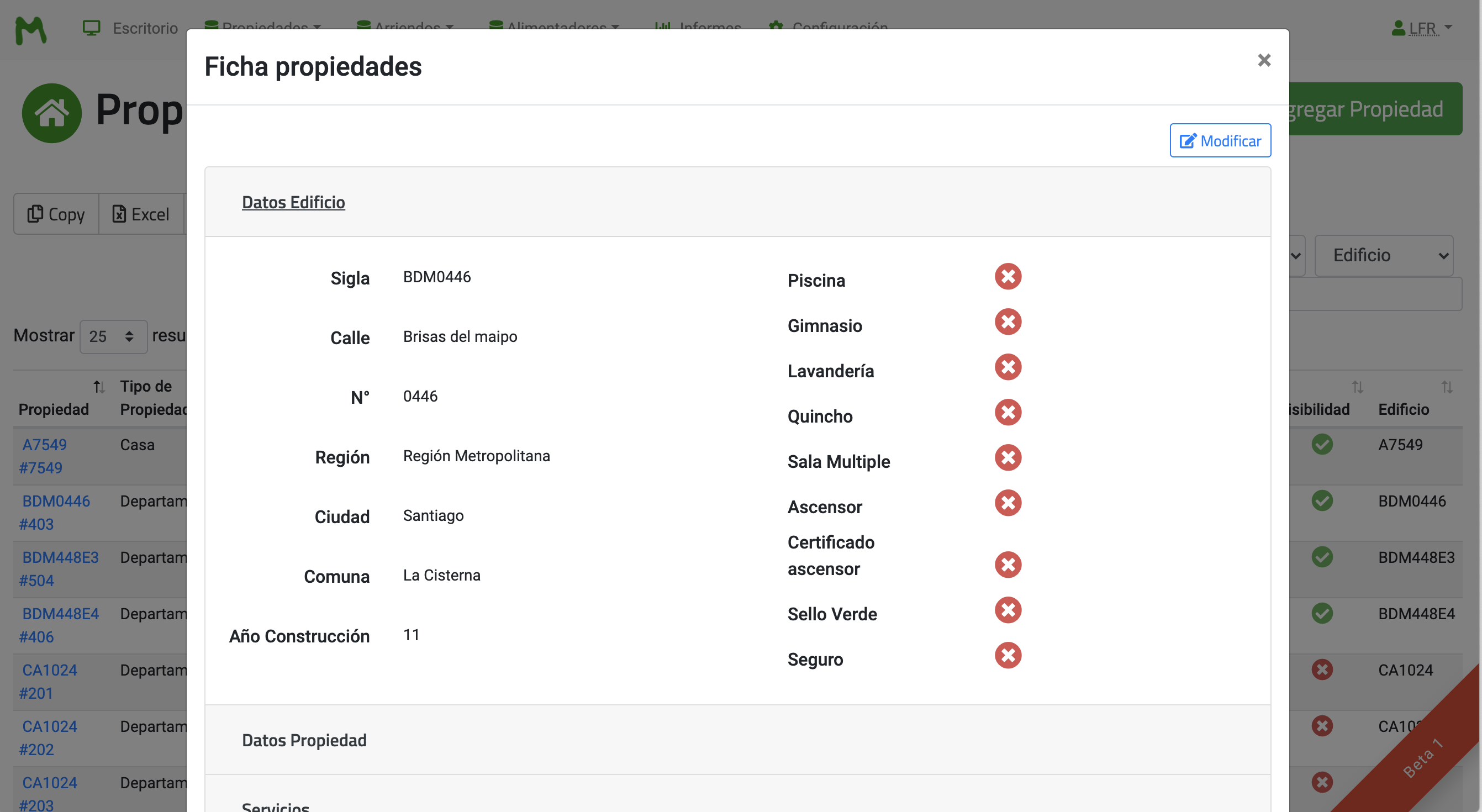Click the Piscina red X status icon
The image size is (1482, 812).
[x=1008, y=277]
